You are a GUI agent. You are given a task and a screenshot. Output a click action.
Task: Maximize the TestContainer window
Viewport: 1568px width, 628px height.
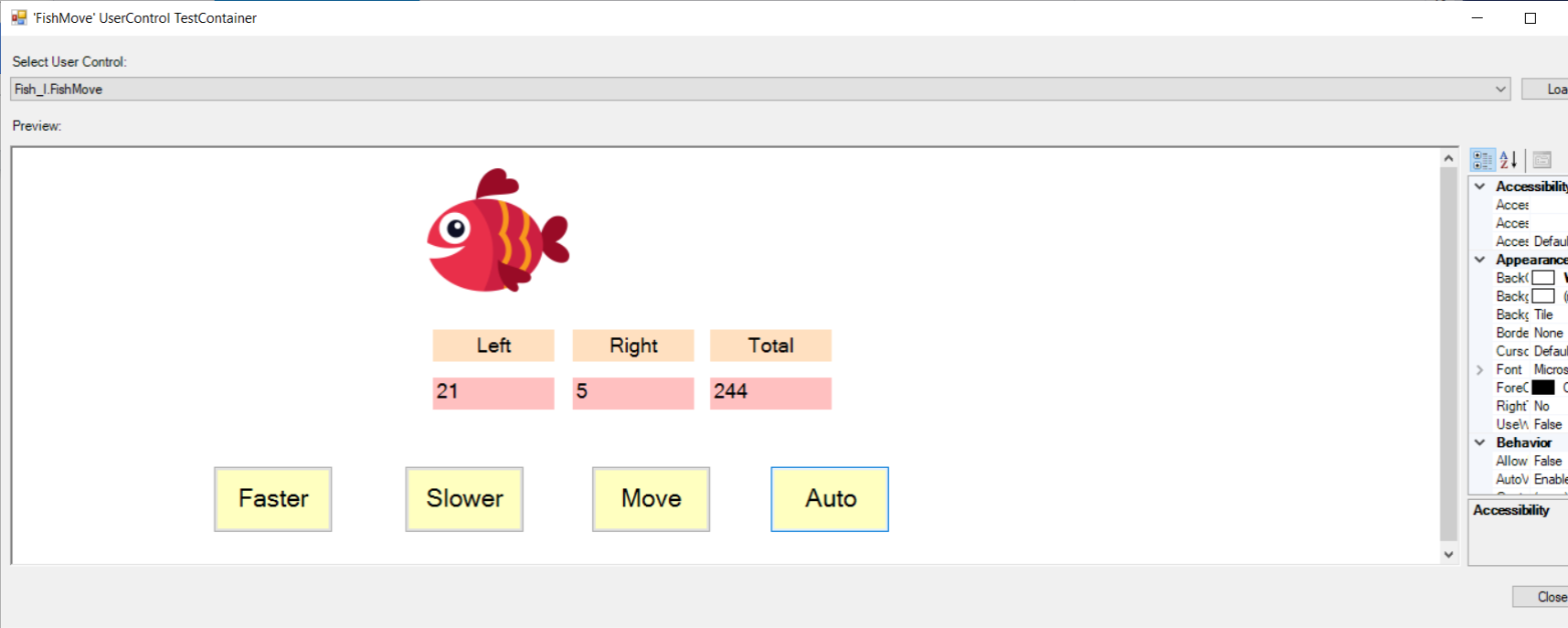(1531, 18)
